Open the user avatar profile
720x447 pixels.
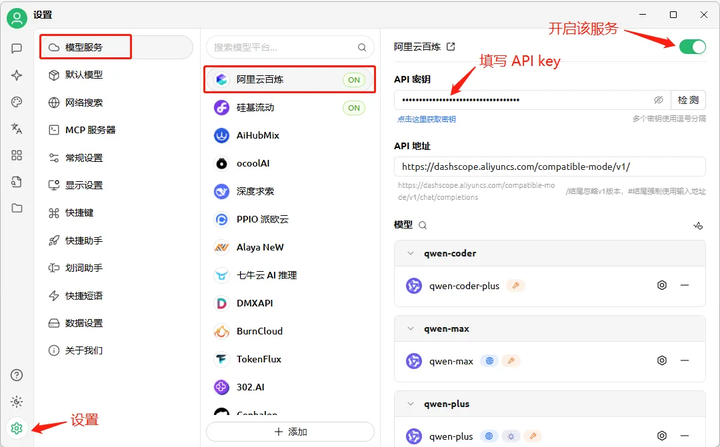click(x=17, y=18)
